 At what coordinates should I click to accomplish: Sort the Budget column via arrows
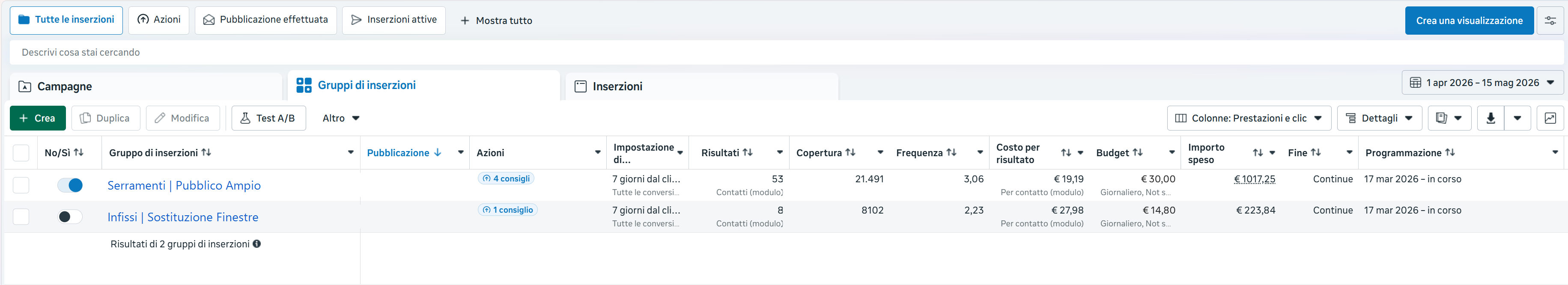coord(1138,152)
